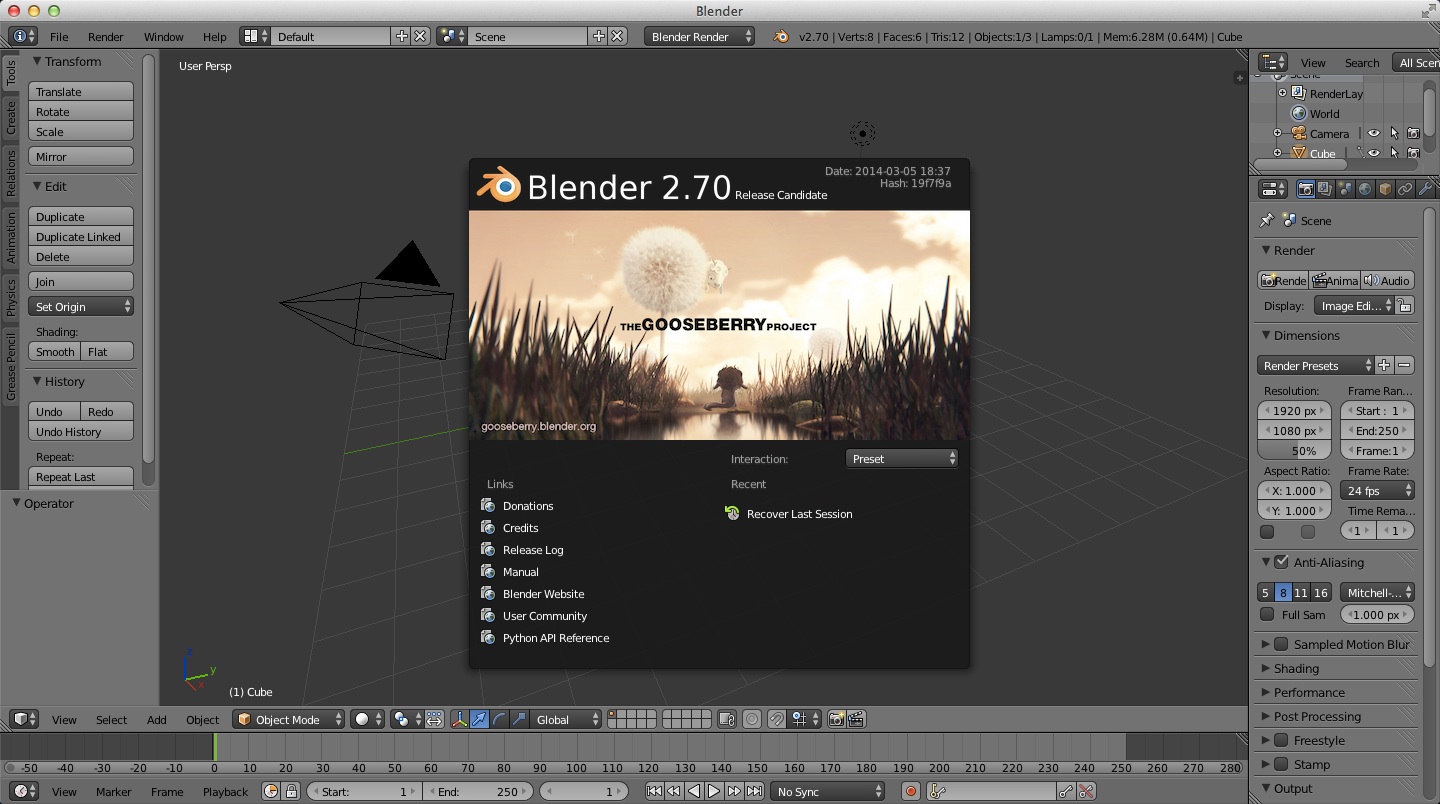Open the Object Mode dropdown
Image resolution: width=1440 pixels, height=804 pixels.
point(289,719)
